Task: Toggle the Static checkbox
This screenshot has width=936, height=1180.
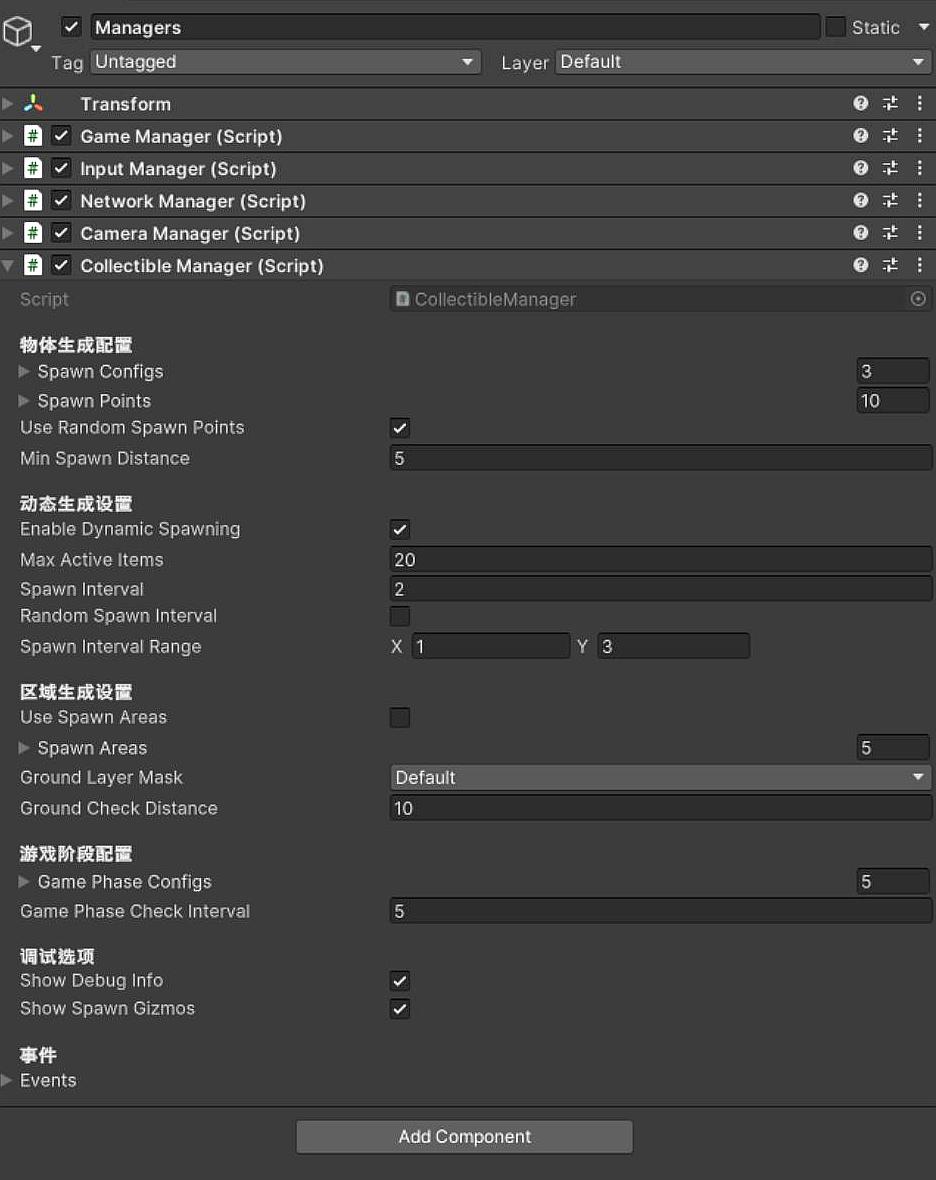Action: pos(836,27)
